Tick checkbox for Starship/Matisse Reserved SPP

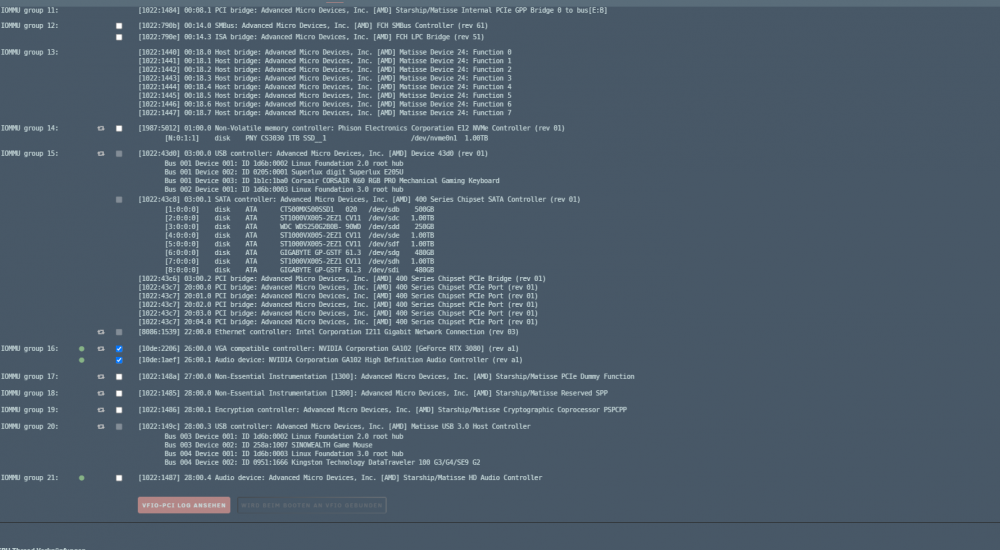coord(119,394)
